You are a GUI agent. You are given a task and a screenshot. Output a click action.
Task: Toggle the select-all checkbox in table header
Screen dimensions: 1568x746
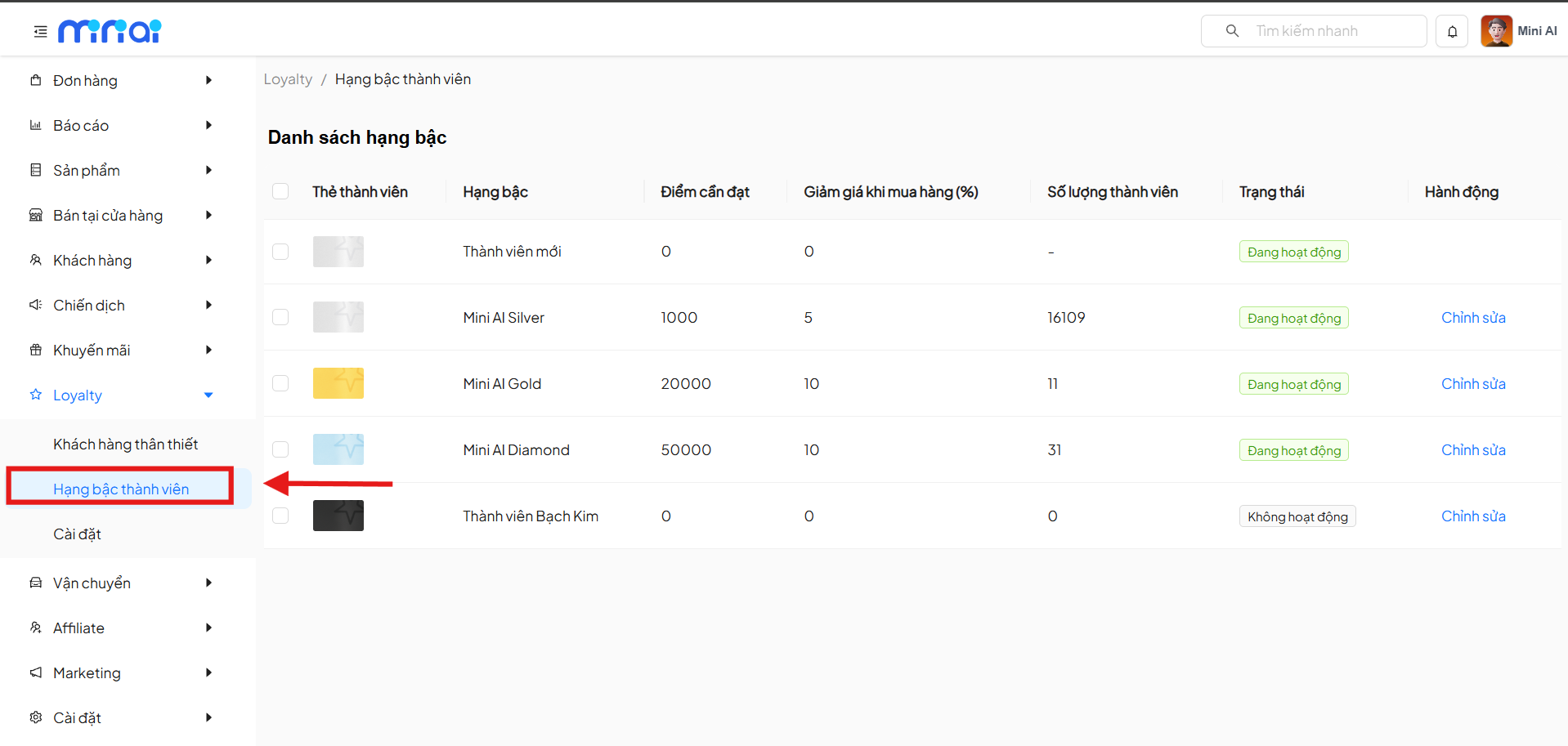280,191
